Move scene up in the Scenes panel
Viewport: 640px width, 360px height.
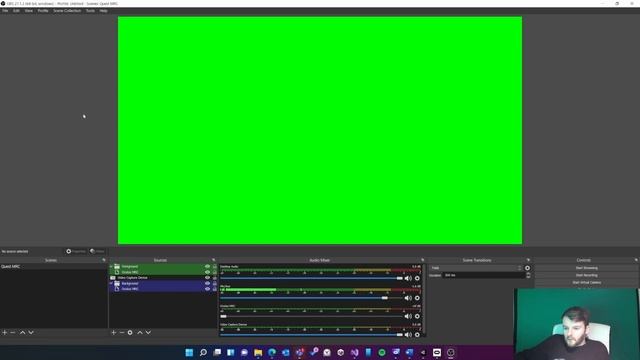click(x=22, y=333)
